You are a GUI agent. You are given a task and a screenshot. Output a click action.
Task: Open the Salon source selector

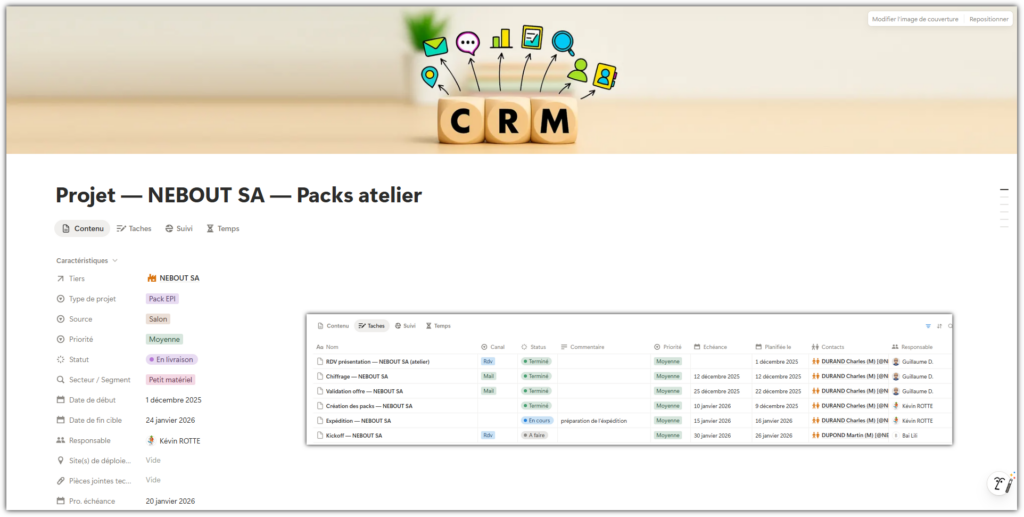[158, 319]
